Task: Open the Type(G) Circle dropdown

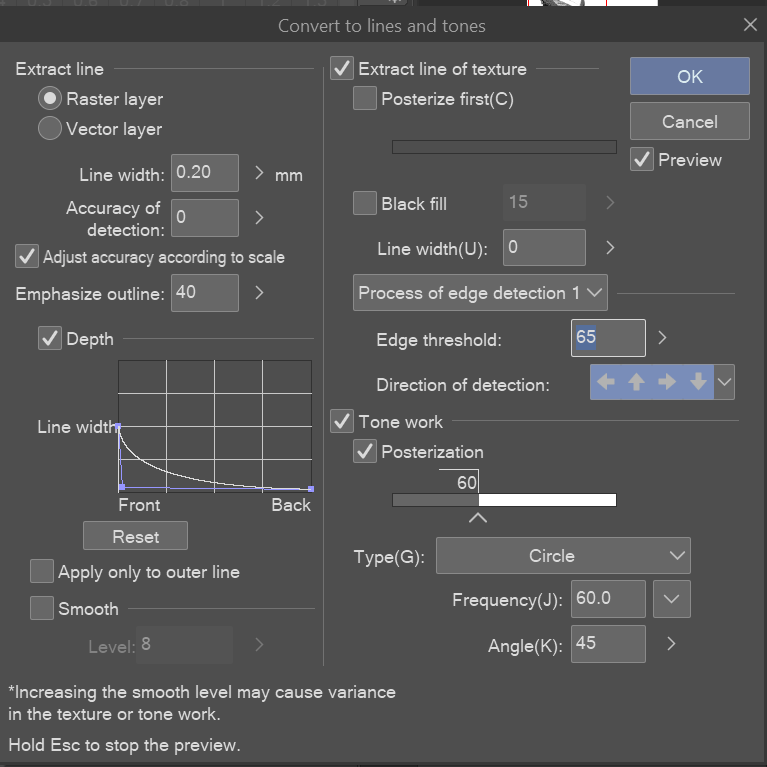Action: 563,556
